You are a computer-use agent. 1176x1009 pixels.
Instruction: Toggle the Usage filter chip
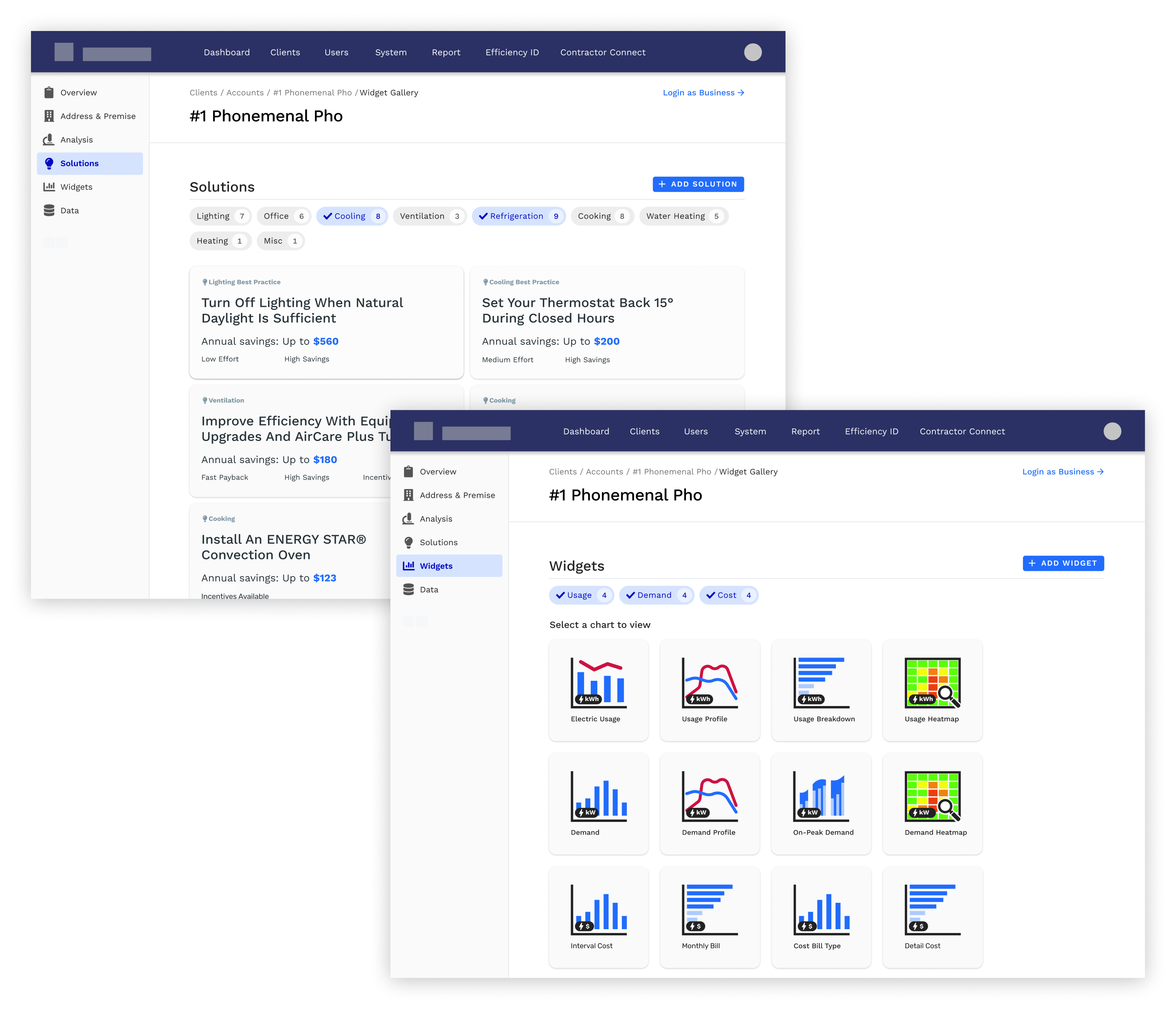click(581, 595)
